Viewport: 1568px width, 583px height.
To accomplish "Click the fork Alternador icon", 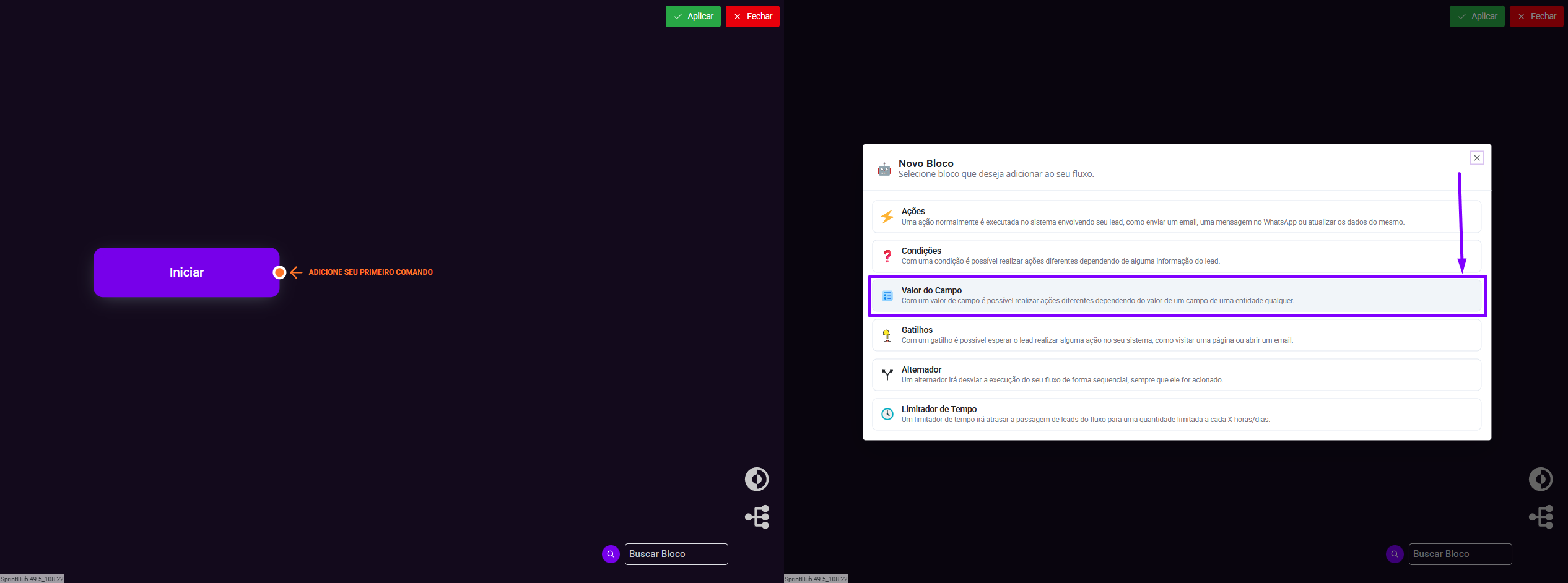I will pos(887,375).
